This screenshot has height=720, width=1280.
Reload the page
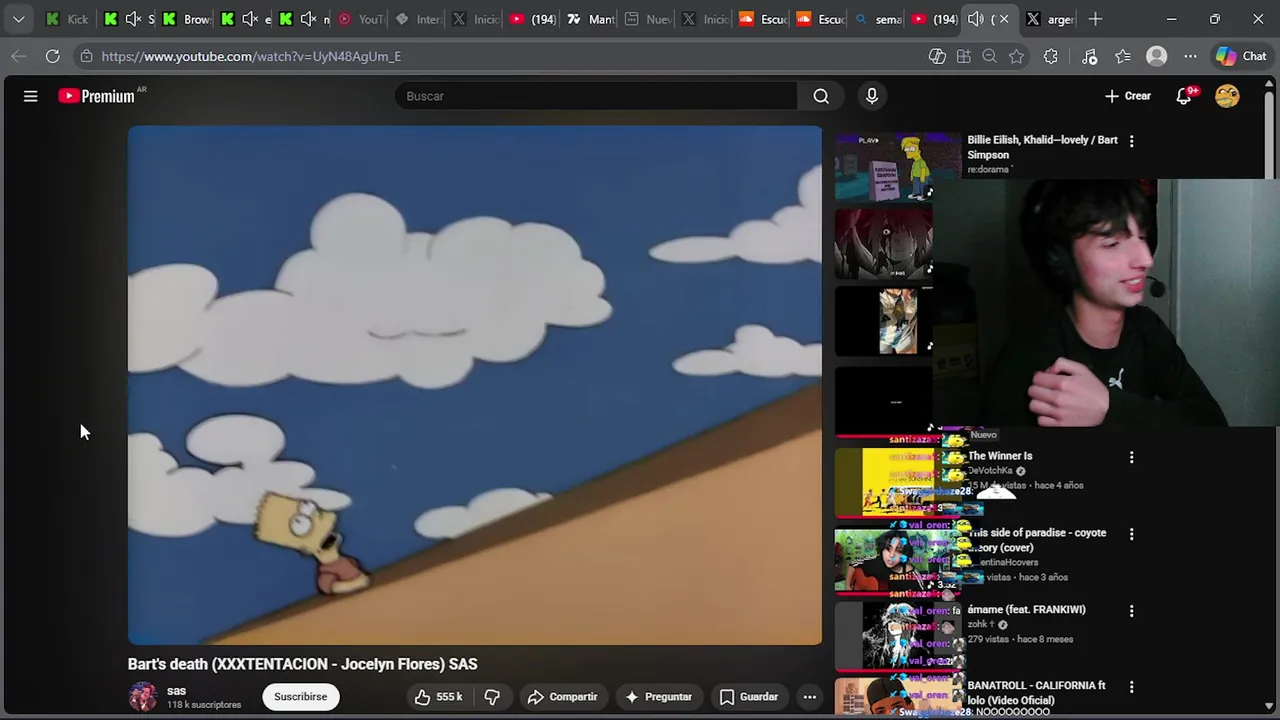[x=52, y=56]
